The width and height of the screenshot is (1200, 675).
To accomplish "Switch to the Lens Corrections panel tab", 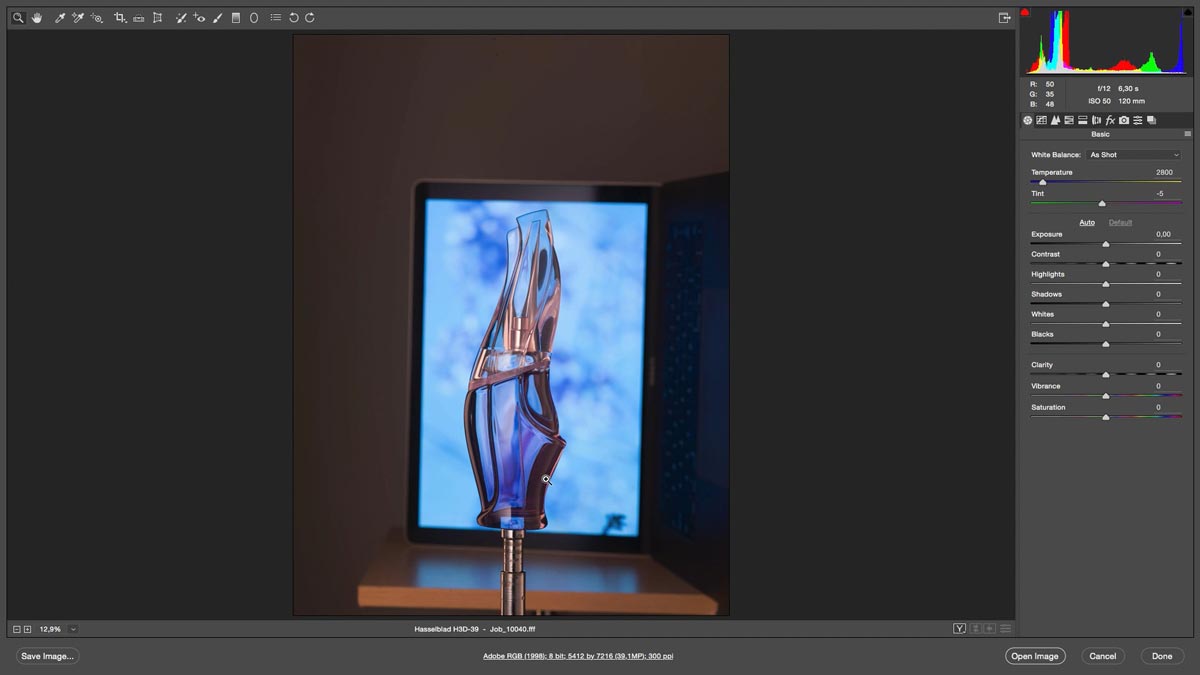I will [x=1096, y=120].
